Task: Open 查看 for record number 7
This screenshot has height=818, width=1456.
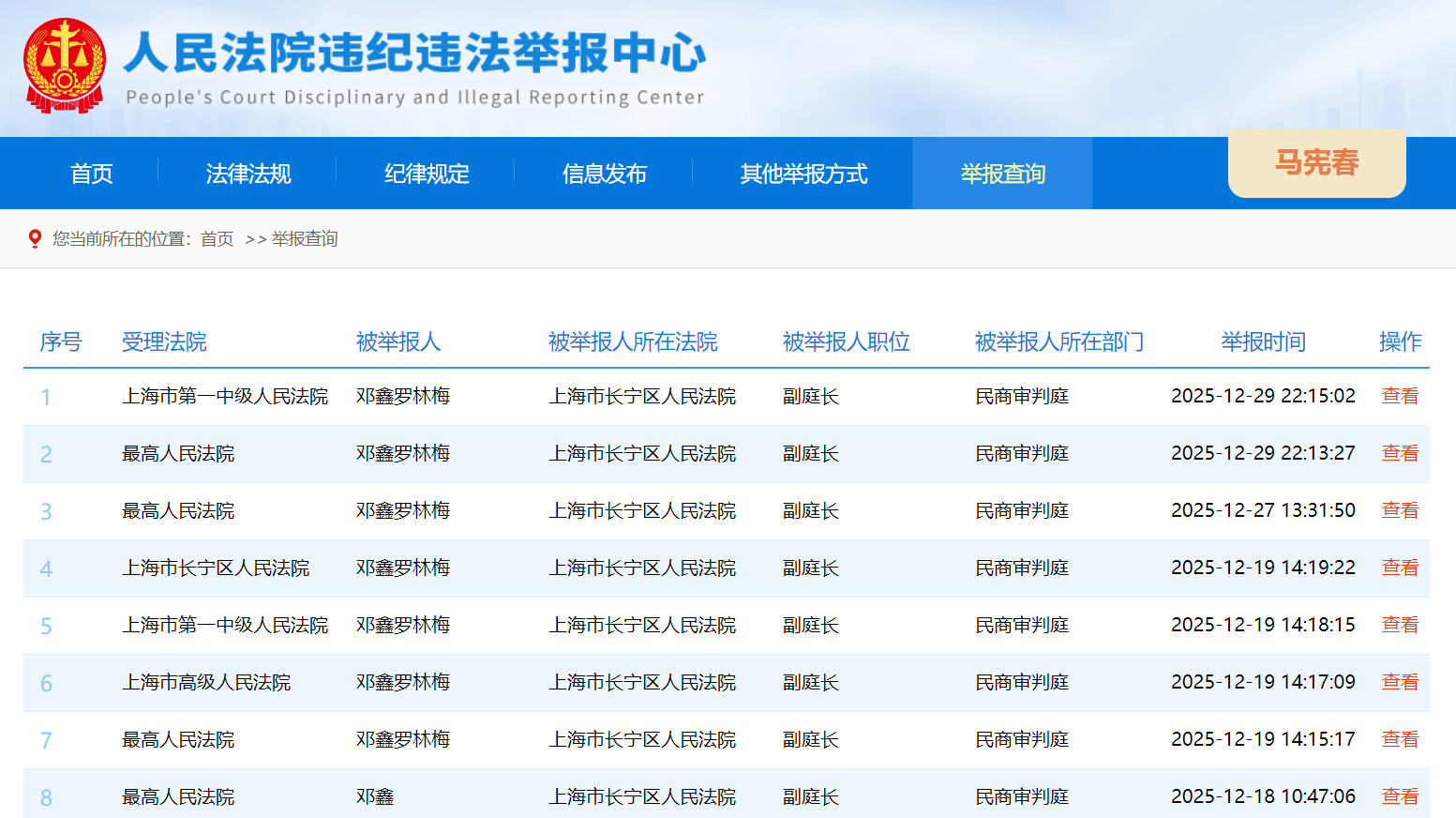Action: [1400, 739]
